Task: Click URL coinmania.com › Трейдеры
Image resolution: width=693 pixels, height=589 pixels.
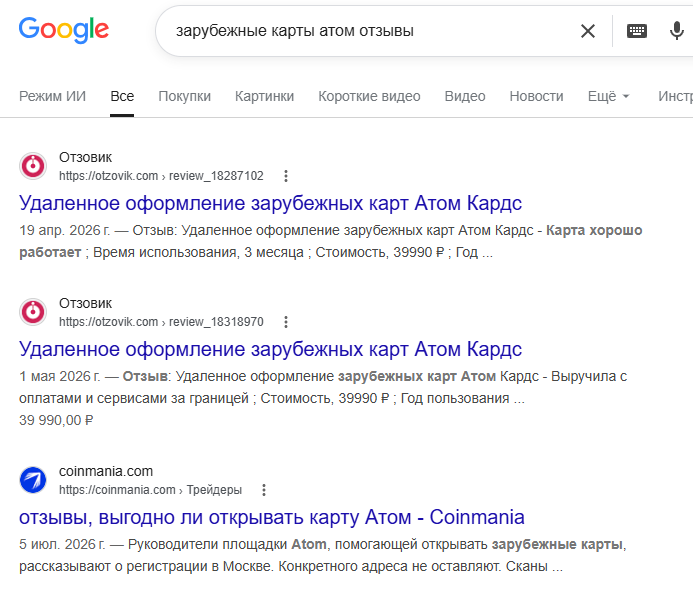Action: [151, 490]
